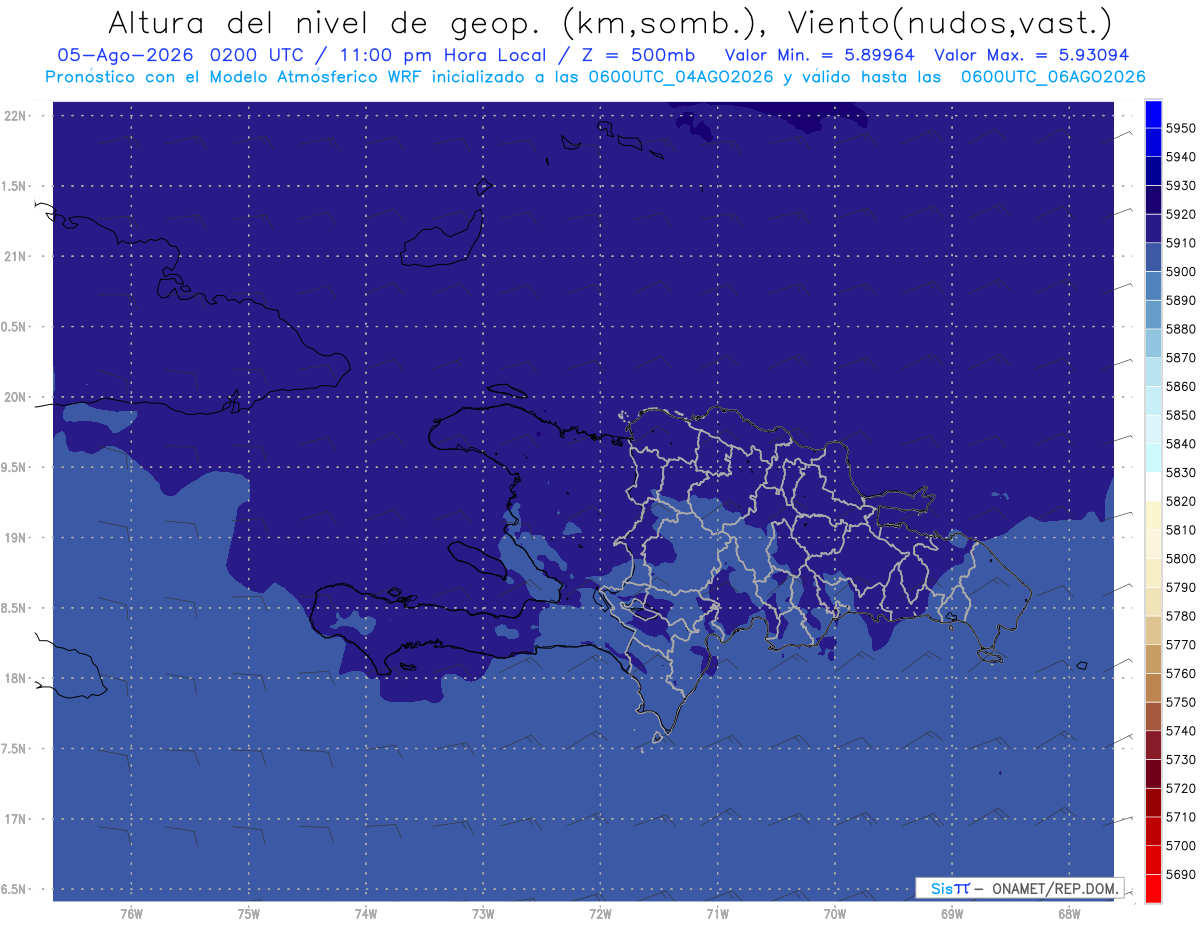Click the 'Pronóstico con el Modelo Atmosferico WRF' text
The image size is (1200, 927).
point(235,76)
